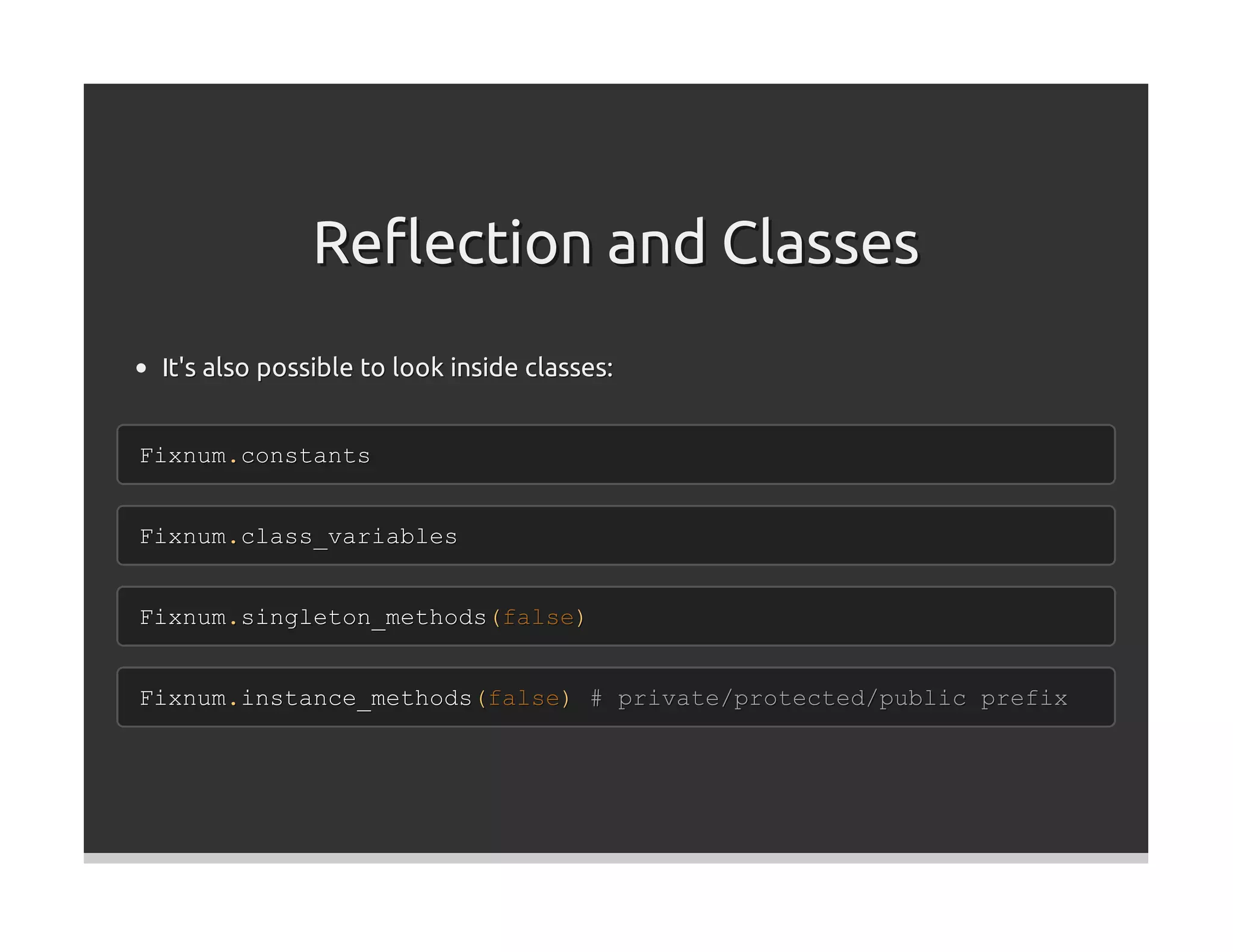This screenshot has width=1233, height=952.
Task: Select the "It's also possible" bullet text
Action: point(387,368)
